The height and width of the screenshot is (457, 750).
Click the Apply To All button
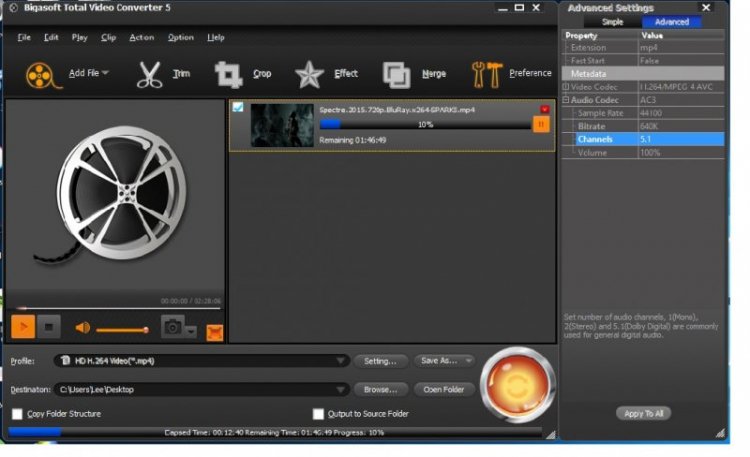click(643, 413)
